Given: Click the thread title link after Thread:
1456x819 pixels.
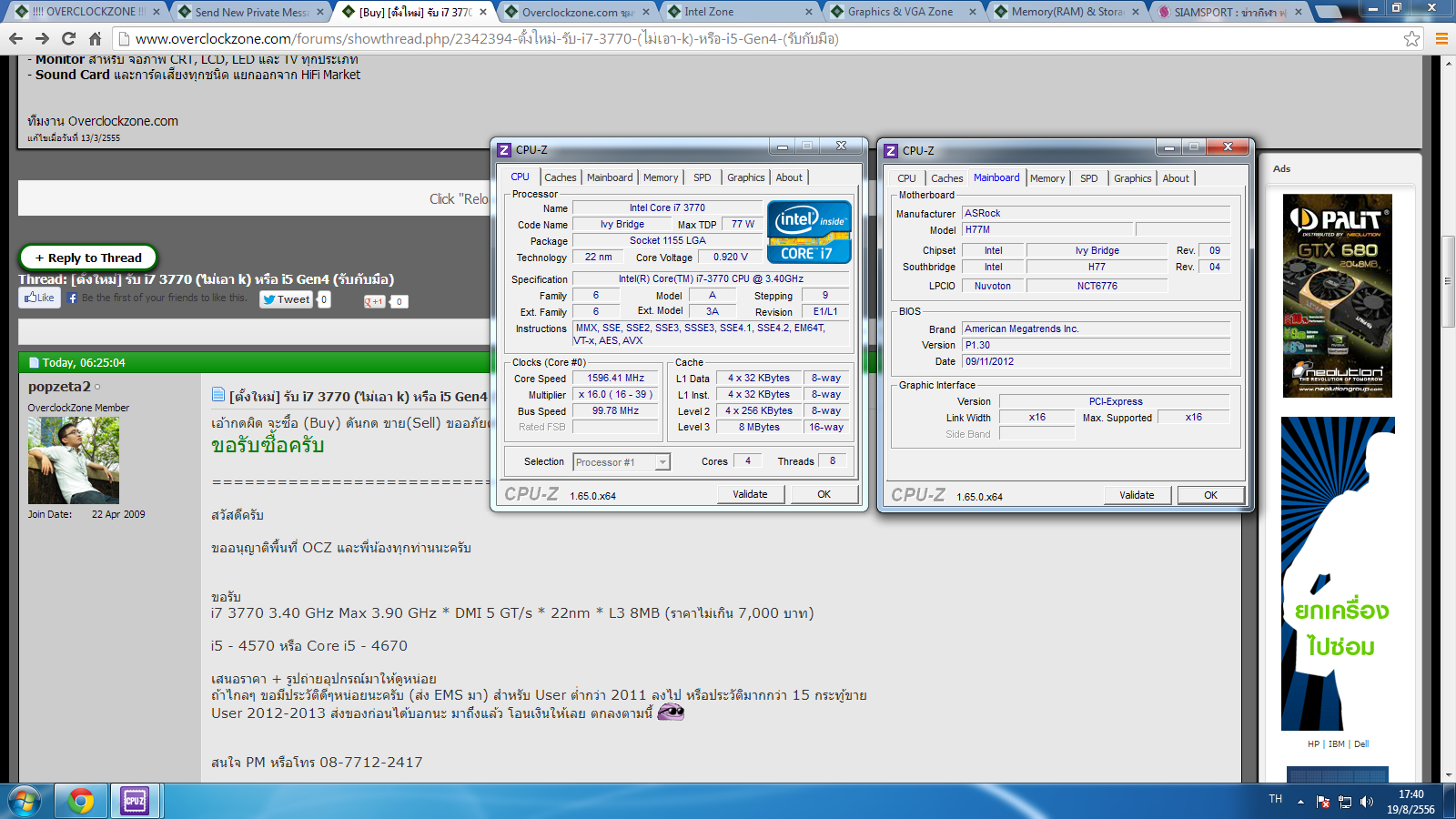Looking at the screenshot, I should [x=233, y=279].
